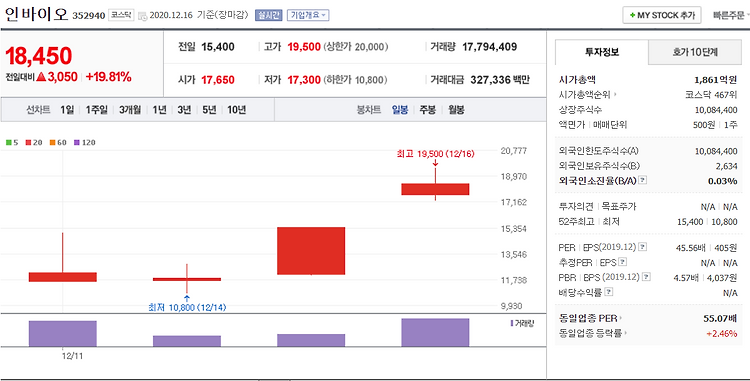The height and width of the screenshot is (381, 750).
Task: Open help icon next to PER EPS(2019.12)
Action: click(x=643, y=247)
